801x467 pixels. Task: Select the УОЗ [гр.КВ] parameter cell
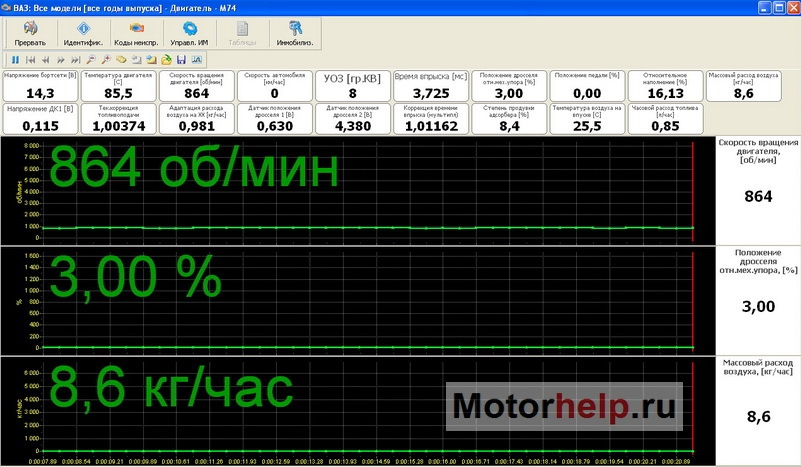pos(353,86)
